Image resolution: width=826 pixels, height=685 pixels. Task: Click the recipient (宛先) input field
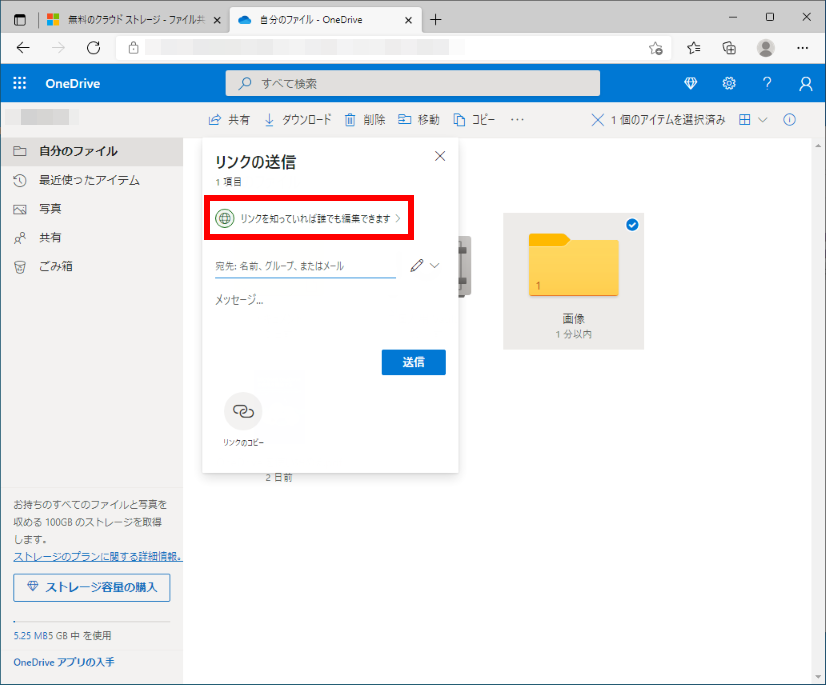pyautogui.click(x=305, y=266)
